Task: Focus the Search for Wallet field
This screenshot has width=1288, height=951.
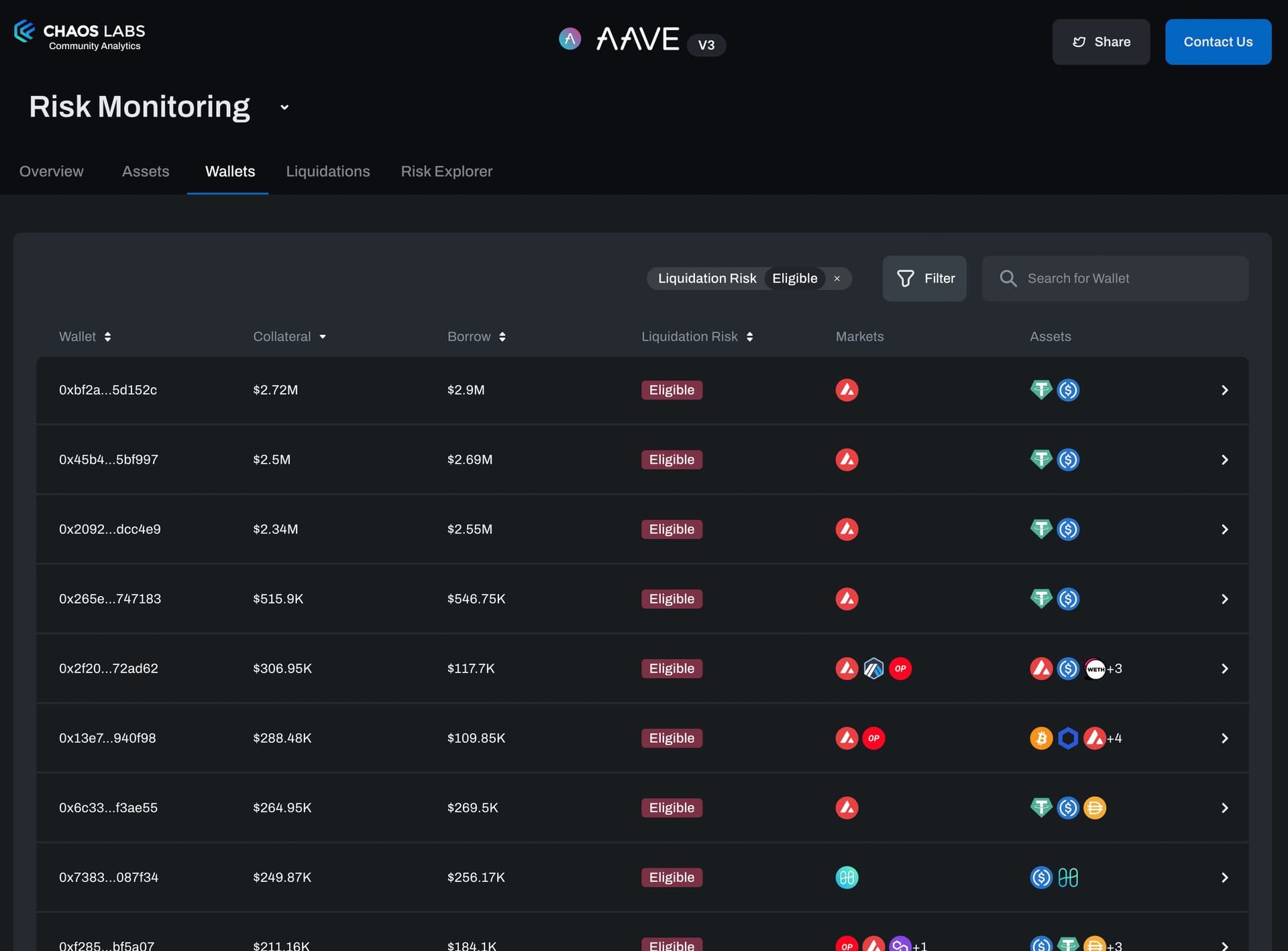Action: [1127, 279]
